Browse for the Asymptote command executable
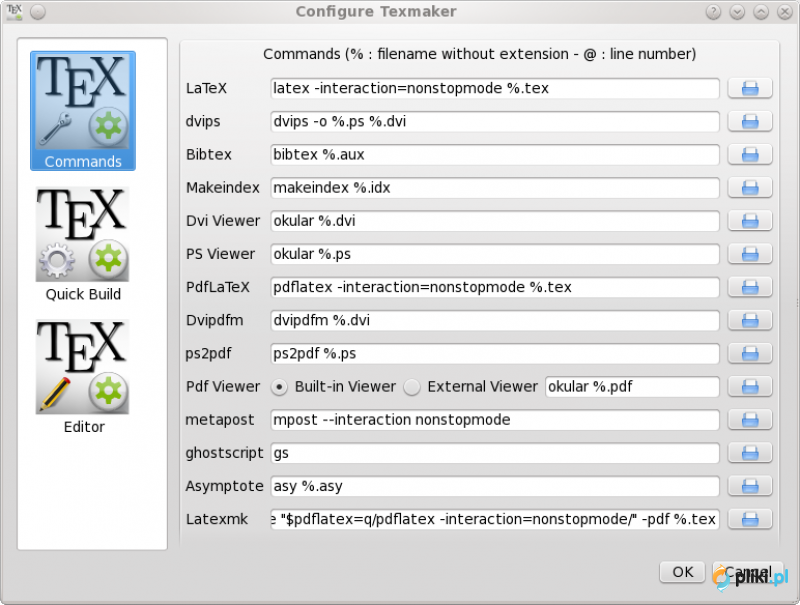 [x=749, y=486]
